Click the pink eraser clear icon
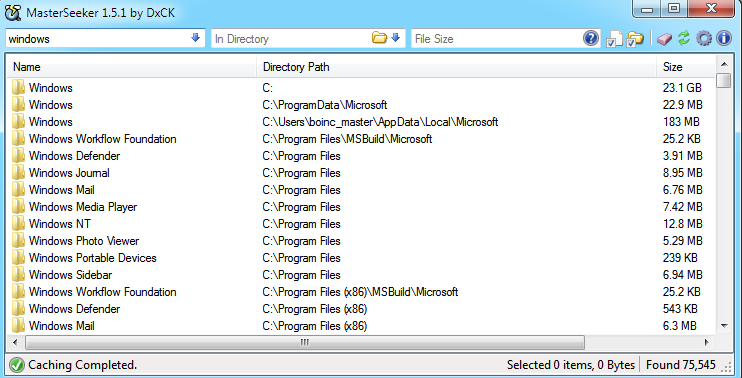The height and width of the screenshot is (378, 742). pos(664,39)
